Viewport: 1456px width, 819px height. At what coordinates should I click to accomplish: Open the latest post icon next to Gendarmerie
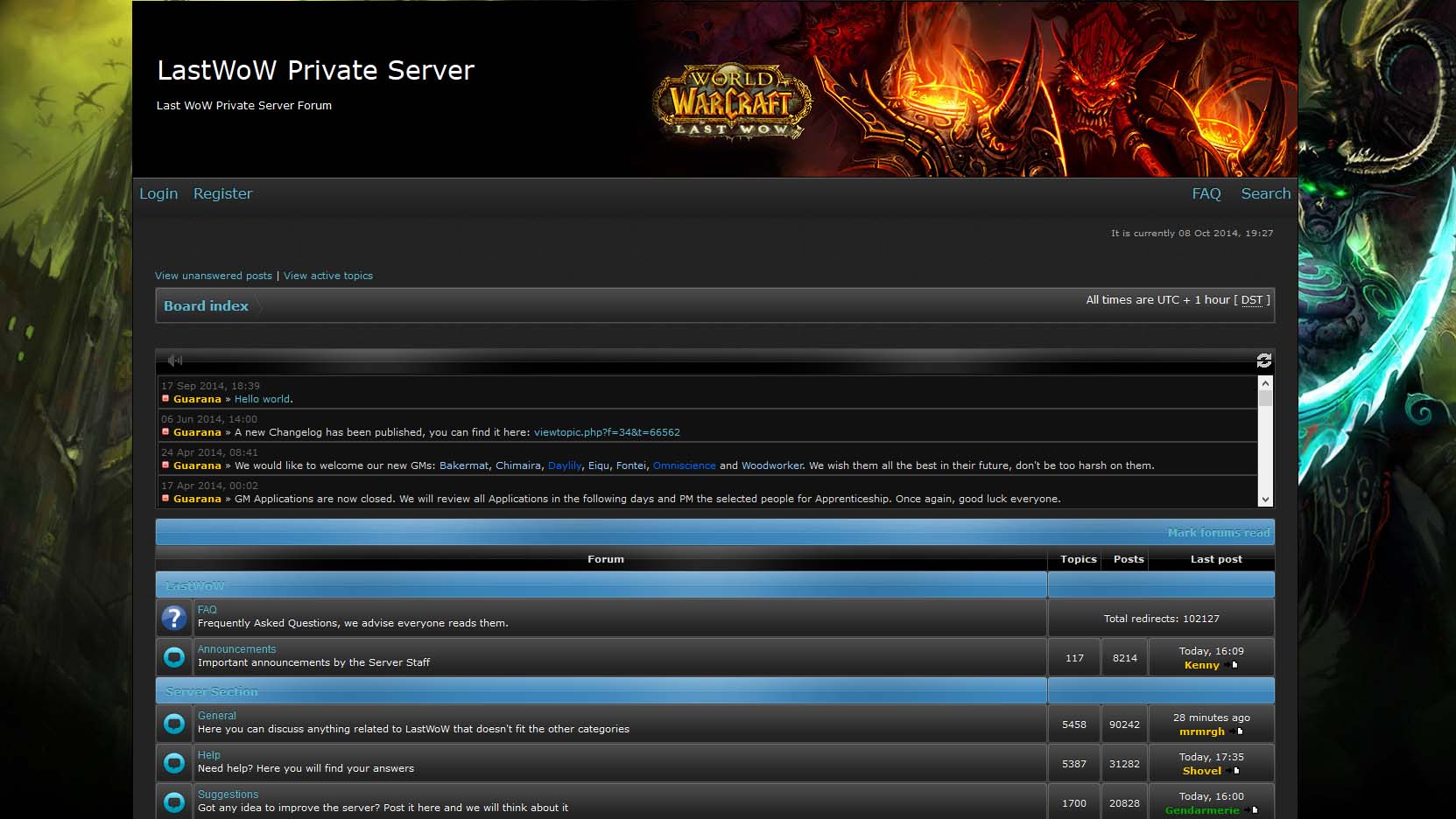coord(1252,810)
